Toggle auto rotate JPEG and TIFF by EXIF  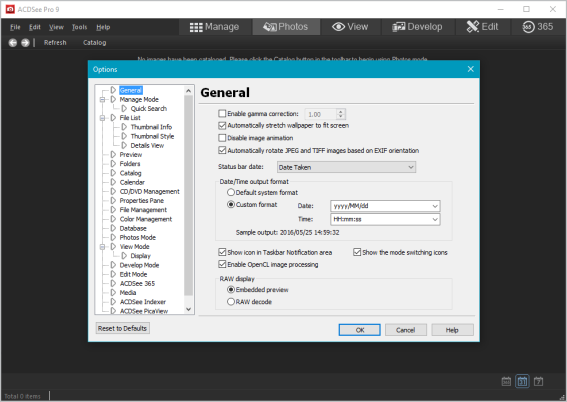coord(222,150)
